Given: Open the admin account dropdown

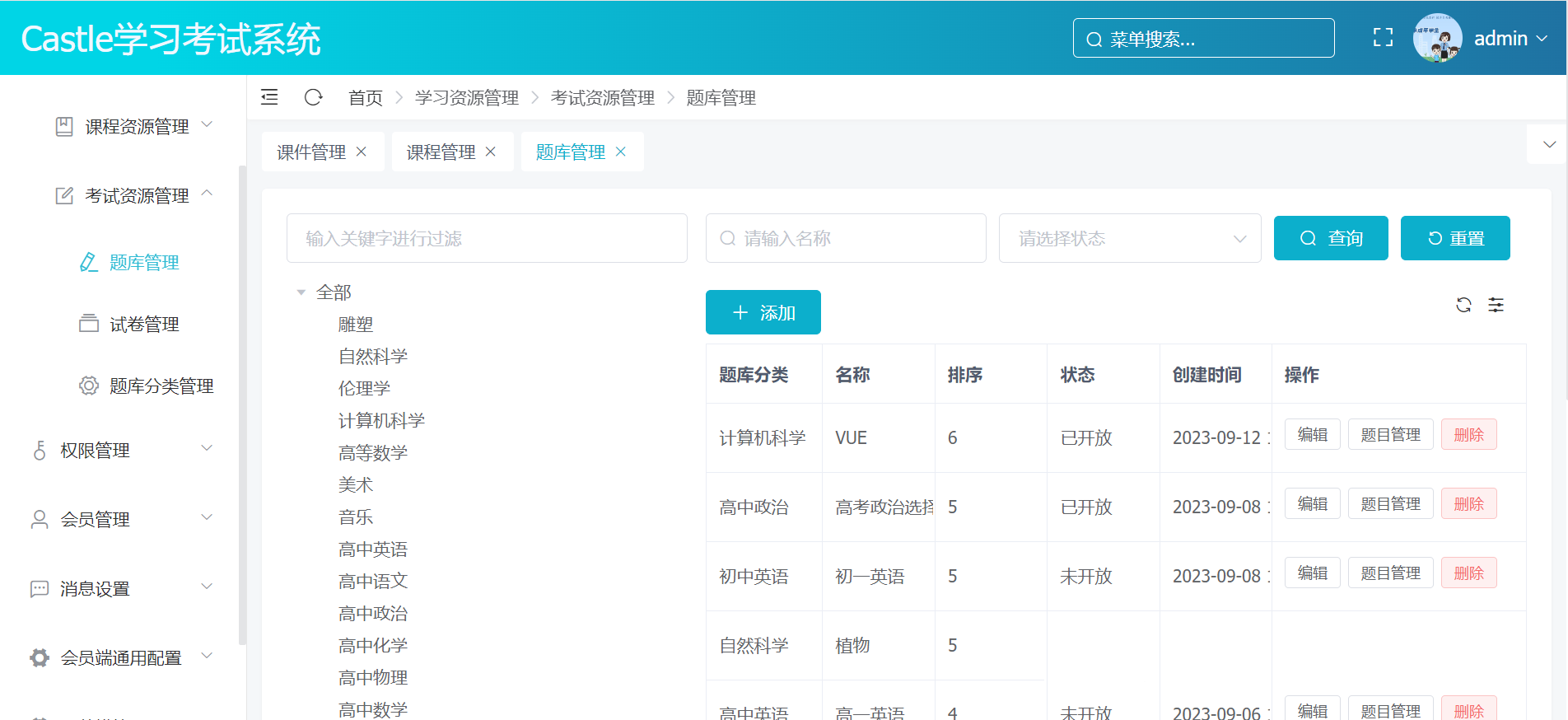Looking at the screenshot, I should point(1510,39).
